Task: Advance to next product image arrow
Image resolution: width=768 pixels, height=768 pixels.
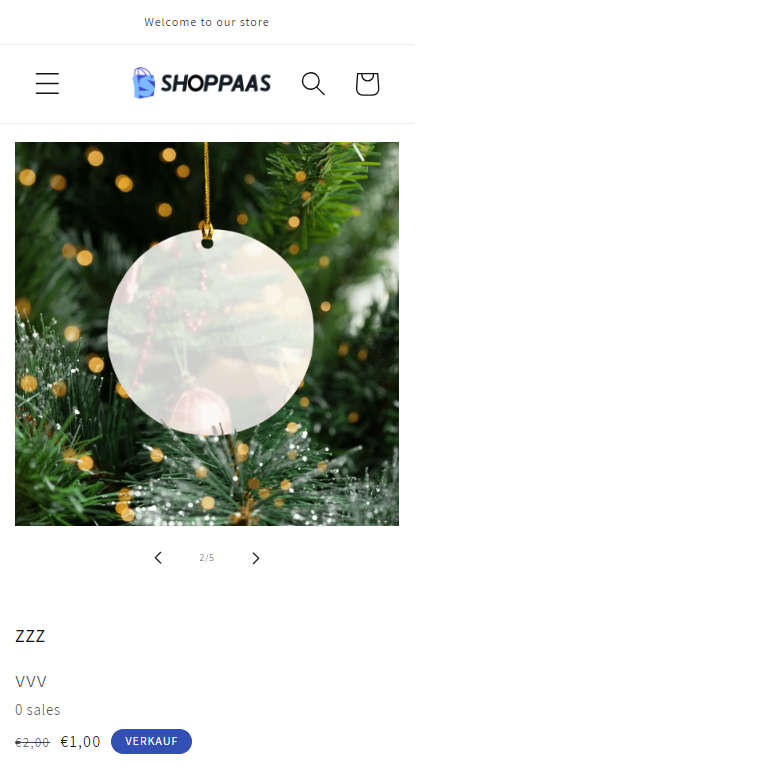Action: 256,558
